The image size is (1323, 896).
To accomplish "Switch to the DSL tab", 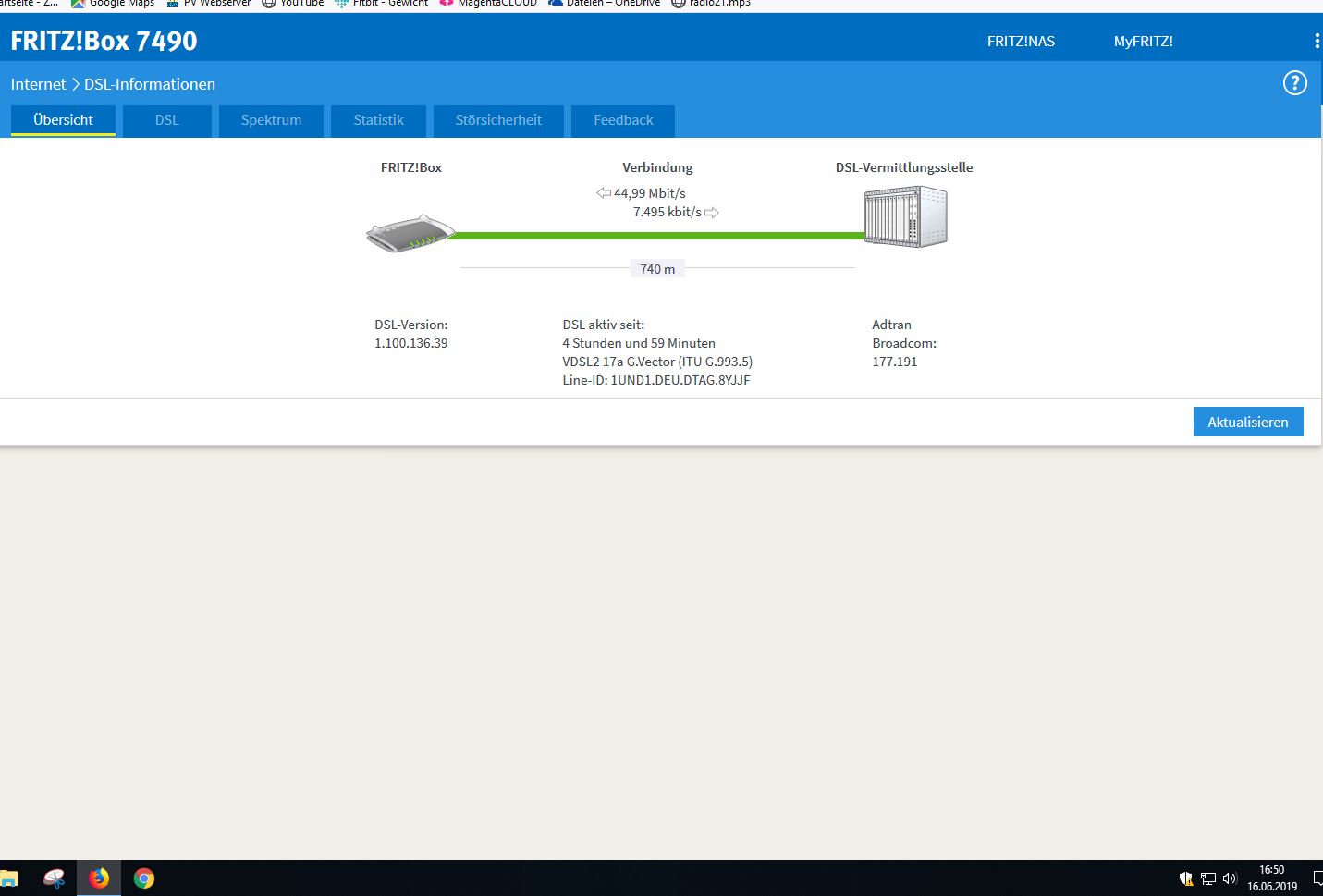I will coord(167,120).
